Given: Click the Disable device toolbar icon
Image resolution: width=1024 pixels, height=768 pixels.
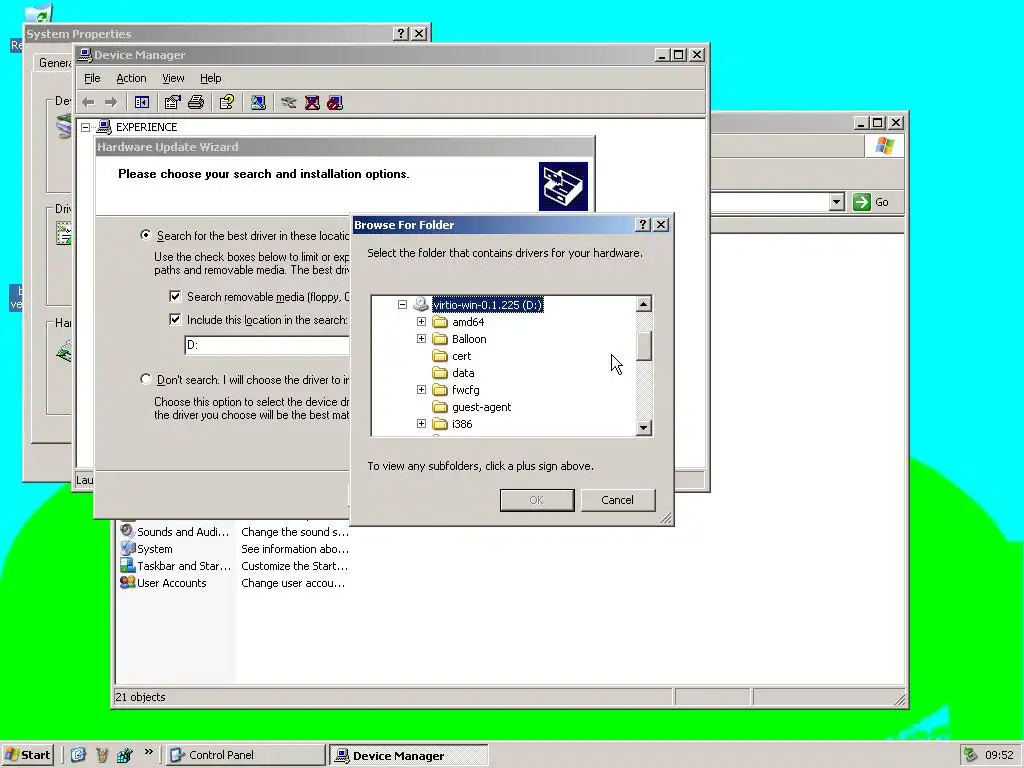Looking at the screenshot, I should point(335,103).
